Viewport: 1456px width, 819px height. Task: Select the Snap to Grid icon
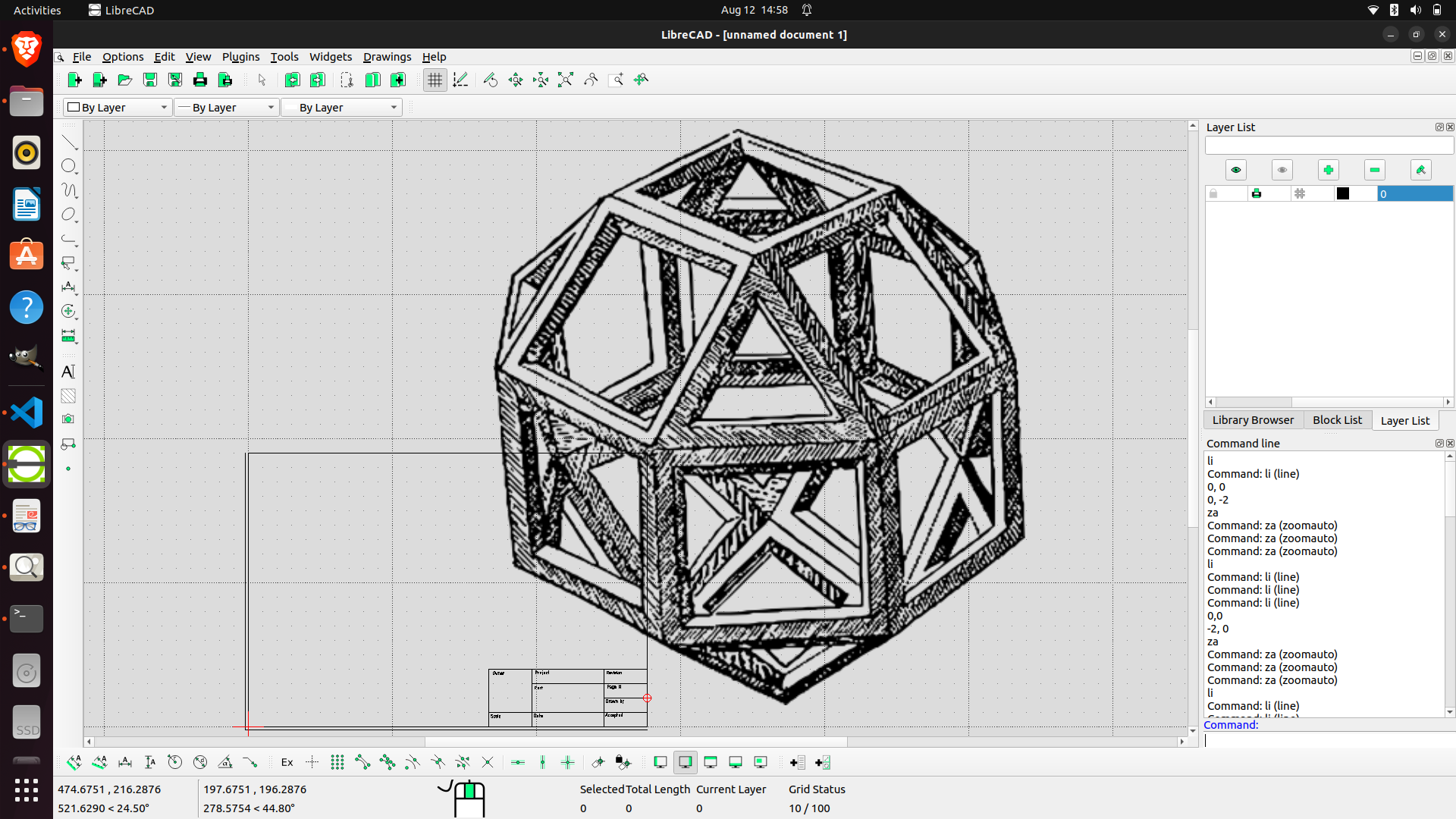337,762
